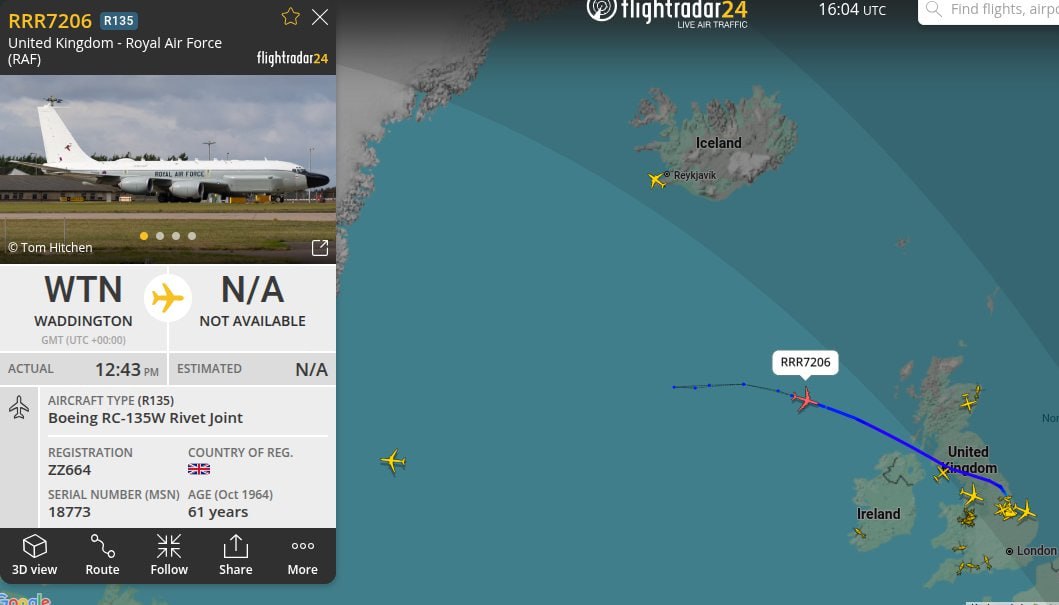The height and width of the screenshot is (605, 1059).
Task: Select the lone yellow aircraft over Atlantic
Action: click(x=393, y=461)
